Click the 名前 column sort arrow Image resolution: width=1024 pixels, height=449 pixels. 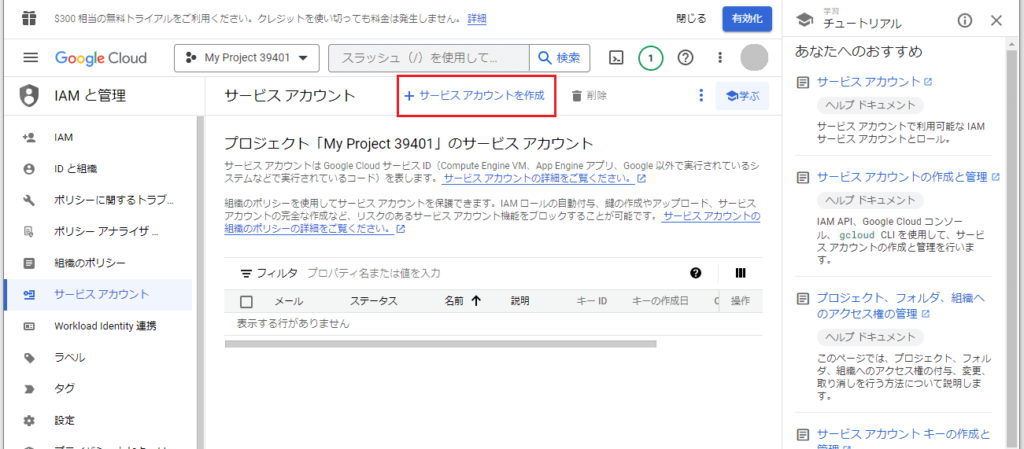476,302
